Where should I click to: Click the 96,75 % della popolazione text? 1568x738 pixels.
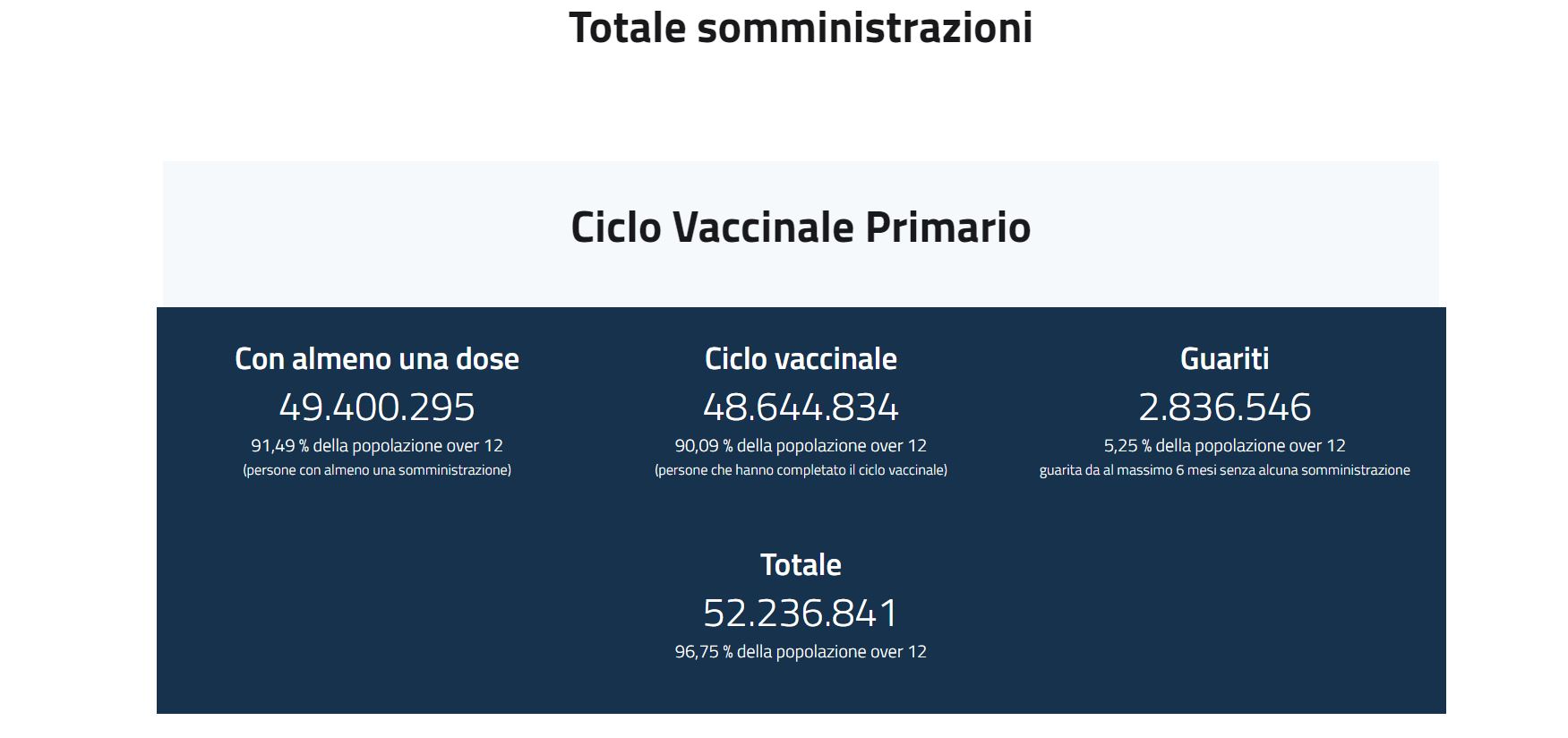coord(801,651)
